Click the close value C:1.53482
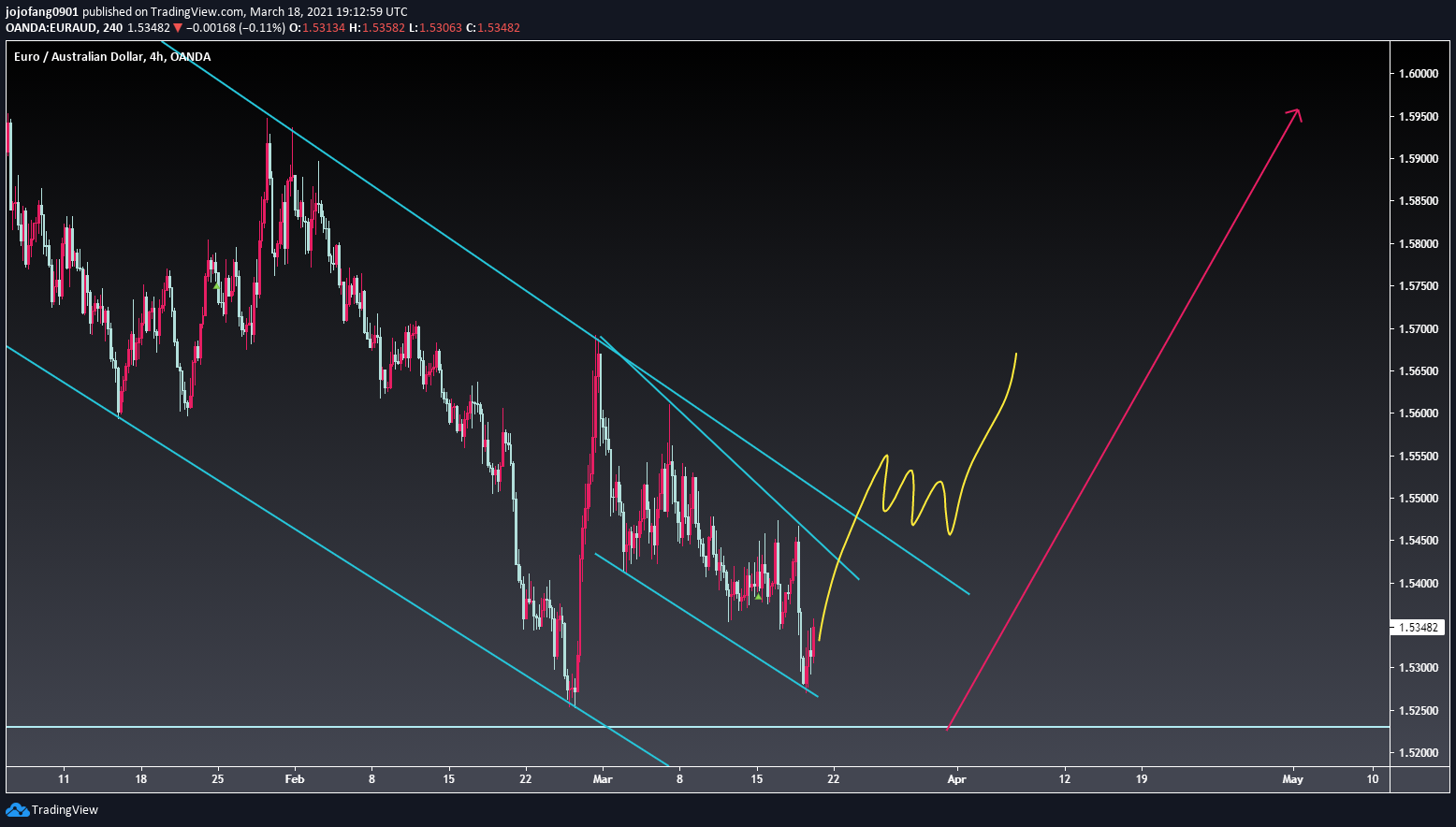Image resolution: width=1456 pixels, height=827 pixels. click(492, 28)
